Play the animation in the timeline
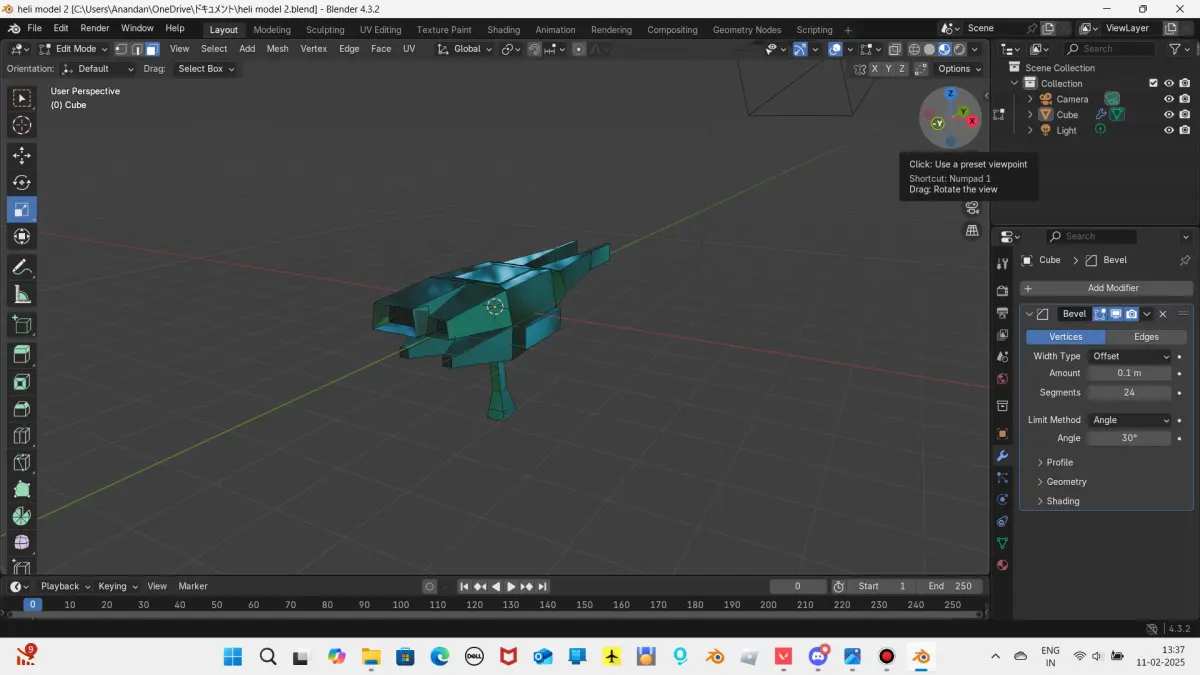This screenshot has height=675, width=1200. pyautogui.click(x=511, y=587)
